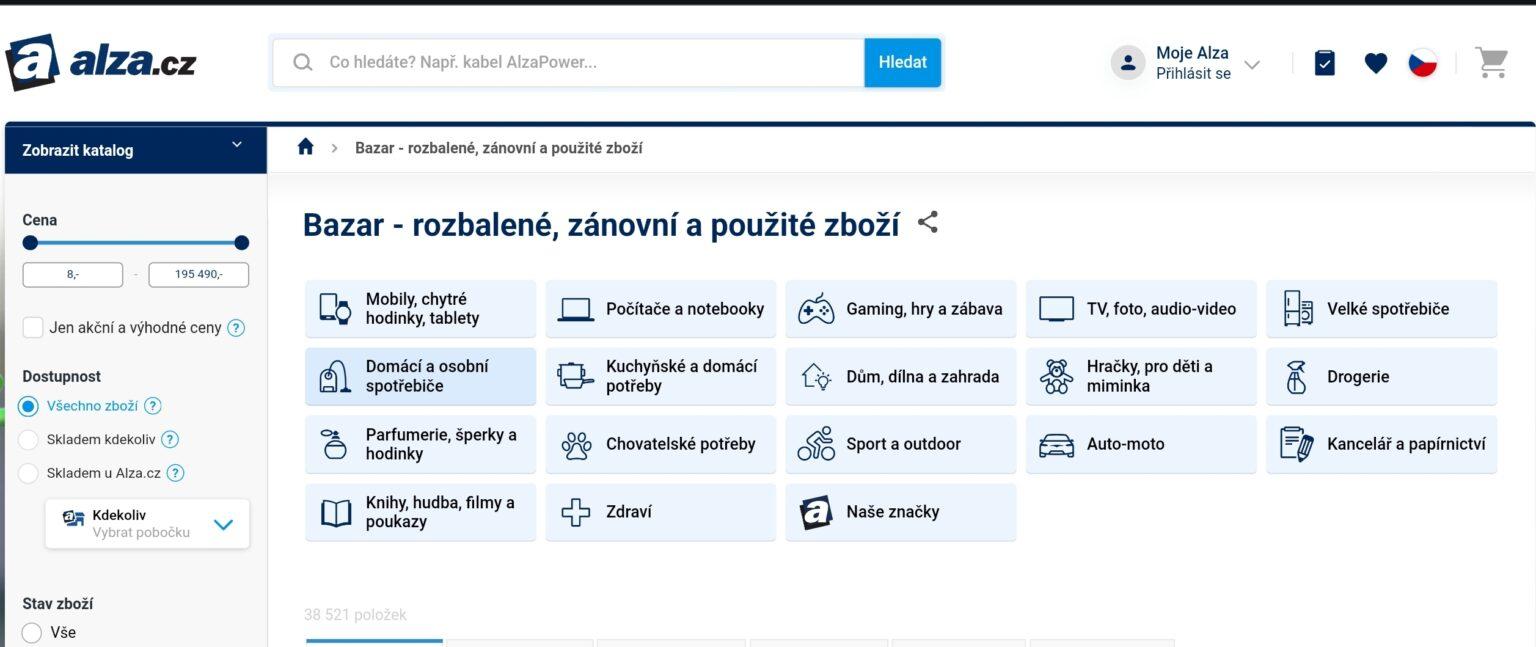Click the heart wishlist icon
Screen dimensions: 1536x647
click(1375, 62)
